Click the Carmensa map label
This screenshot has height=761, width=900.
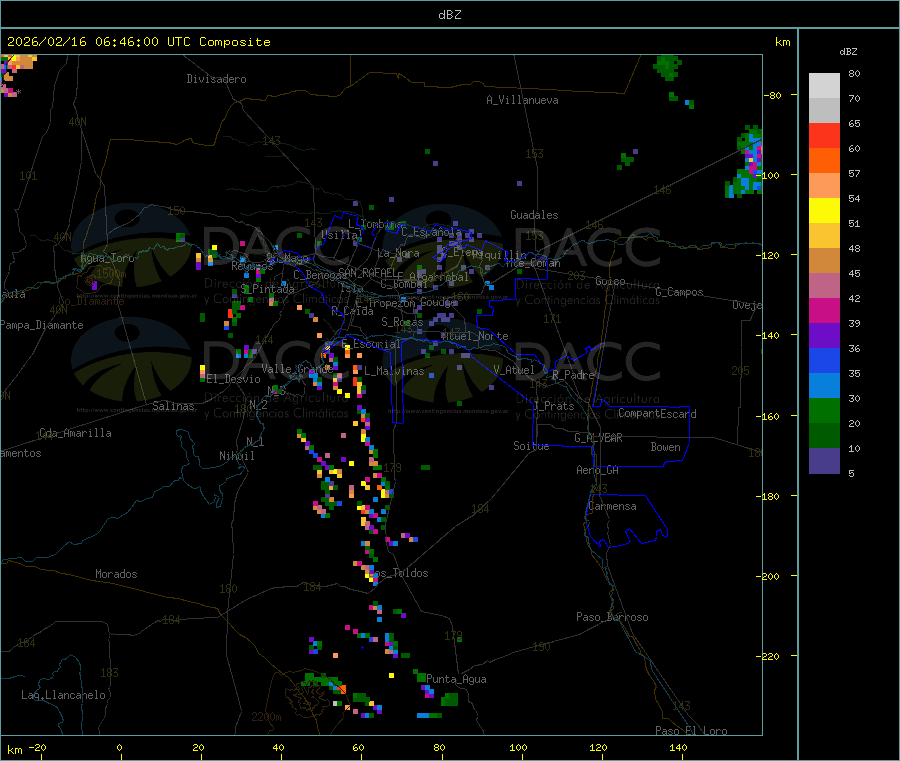pos(612,506)
